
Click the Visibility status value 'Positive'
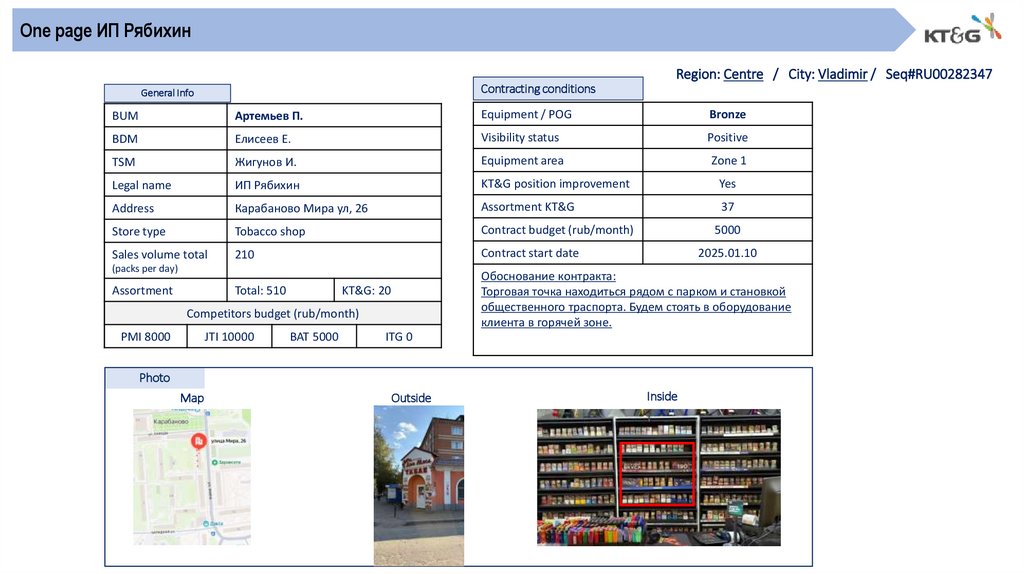pos(728,137)
